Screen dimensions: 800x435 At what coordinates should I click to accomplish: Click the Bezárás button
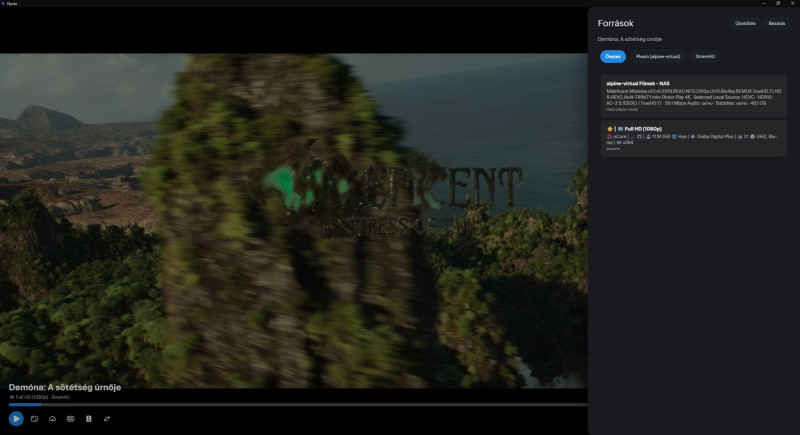[x=777, y=23]
